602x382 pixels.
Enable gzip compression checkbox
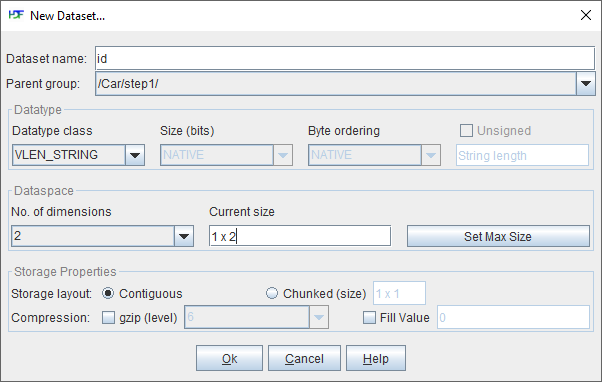point(108,318)
